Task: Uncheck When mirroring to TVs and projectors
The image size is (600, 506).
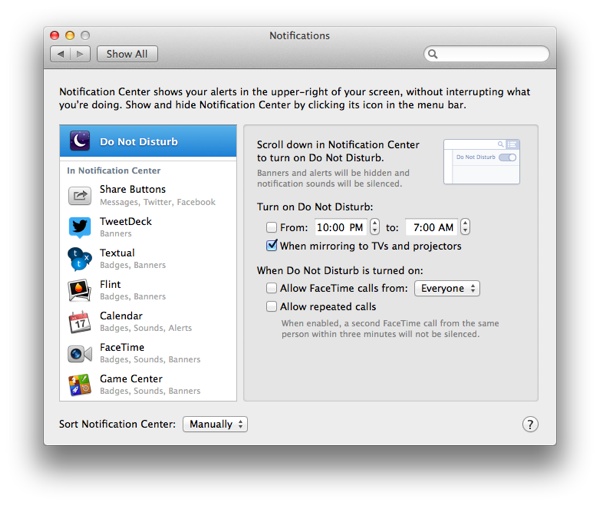Action: coord(272,246)
